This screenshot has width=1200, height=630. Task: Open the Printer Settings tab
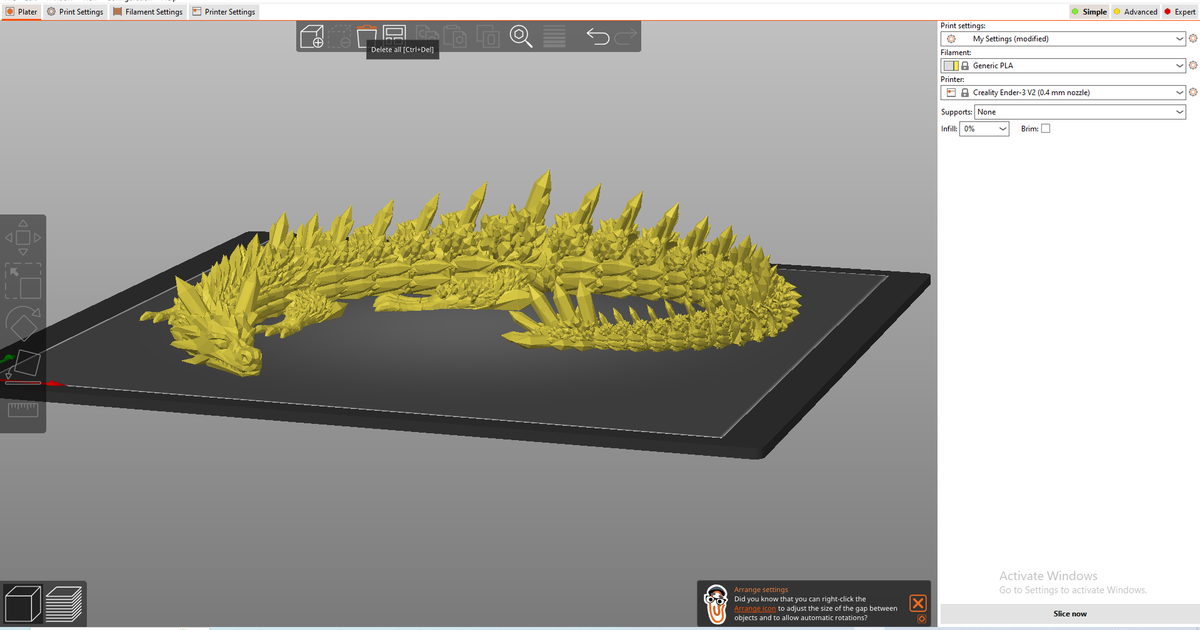coord(225,11)
